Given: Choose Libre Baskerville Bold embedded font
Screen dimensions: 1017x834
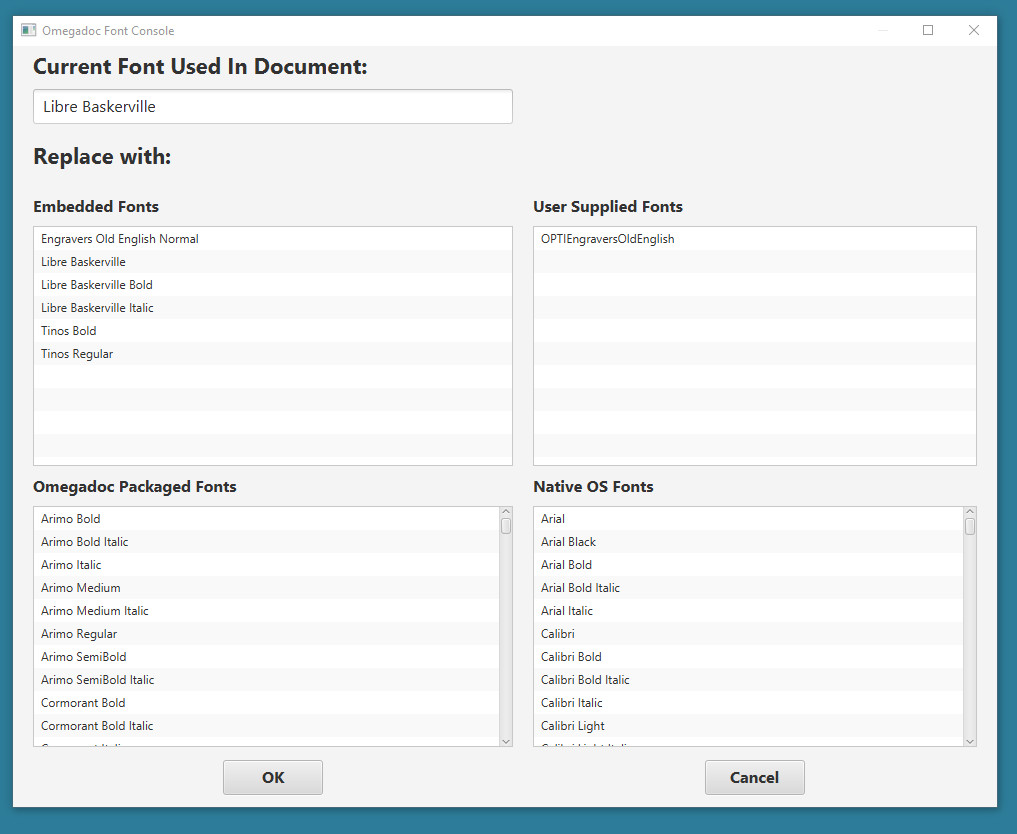Looking at the screenshot, I should pyautogui.click(x=273, y=285).
